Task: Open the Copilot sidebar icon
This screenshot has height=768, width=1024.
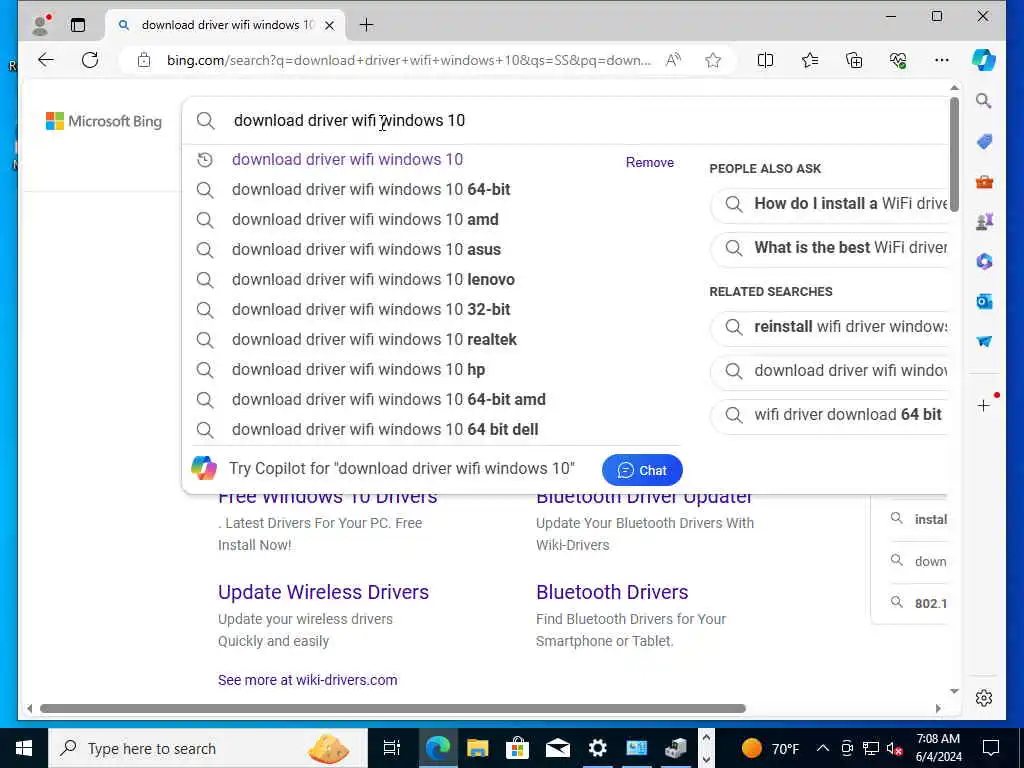Action: (x=984, y=60)
